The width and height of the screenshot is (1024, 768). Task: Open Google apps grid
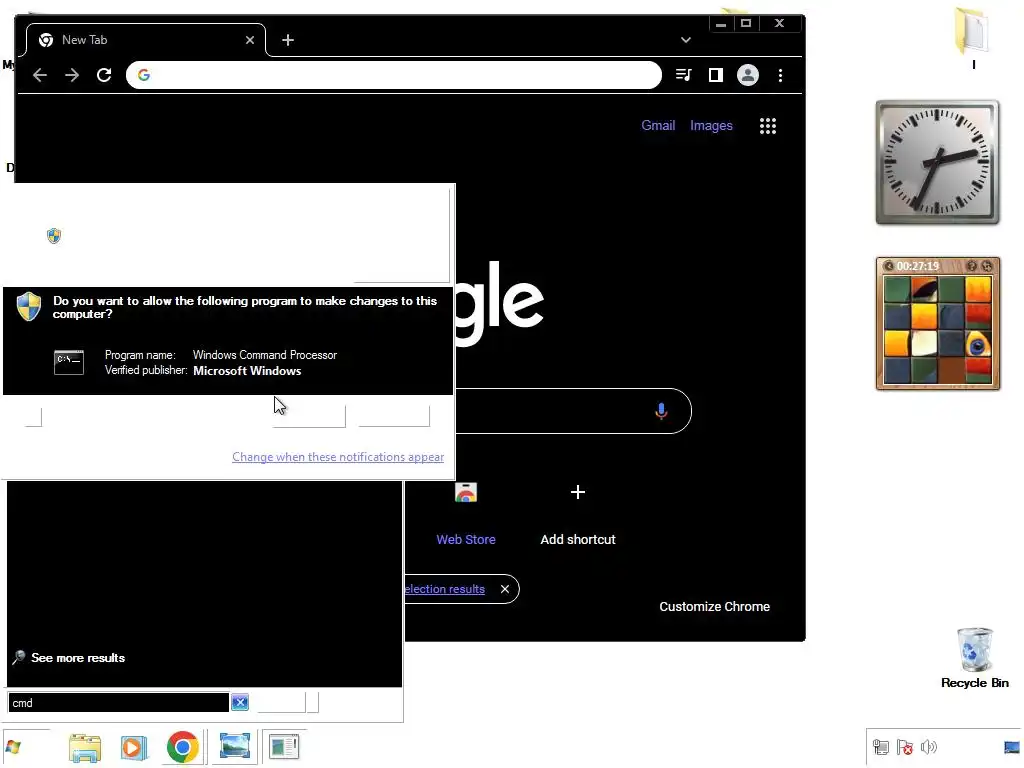tap(768, 126)
